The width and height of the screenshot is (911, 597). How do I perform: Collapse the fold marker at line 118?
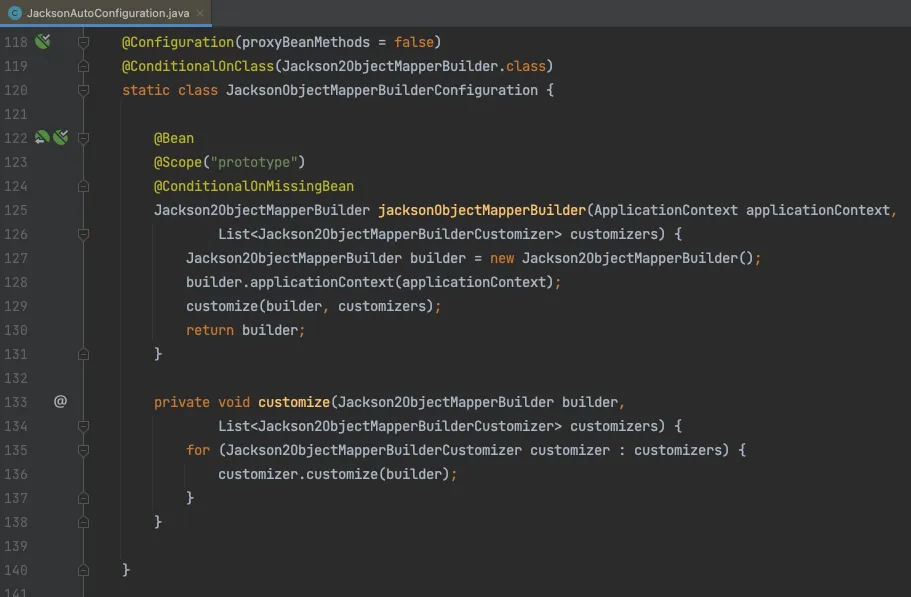click(84, 42)
